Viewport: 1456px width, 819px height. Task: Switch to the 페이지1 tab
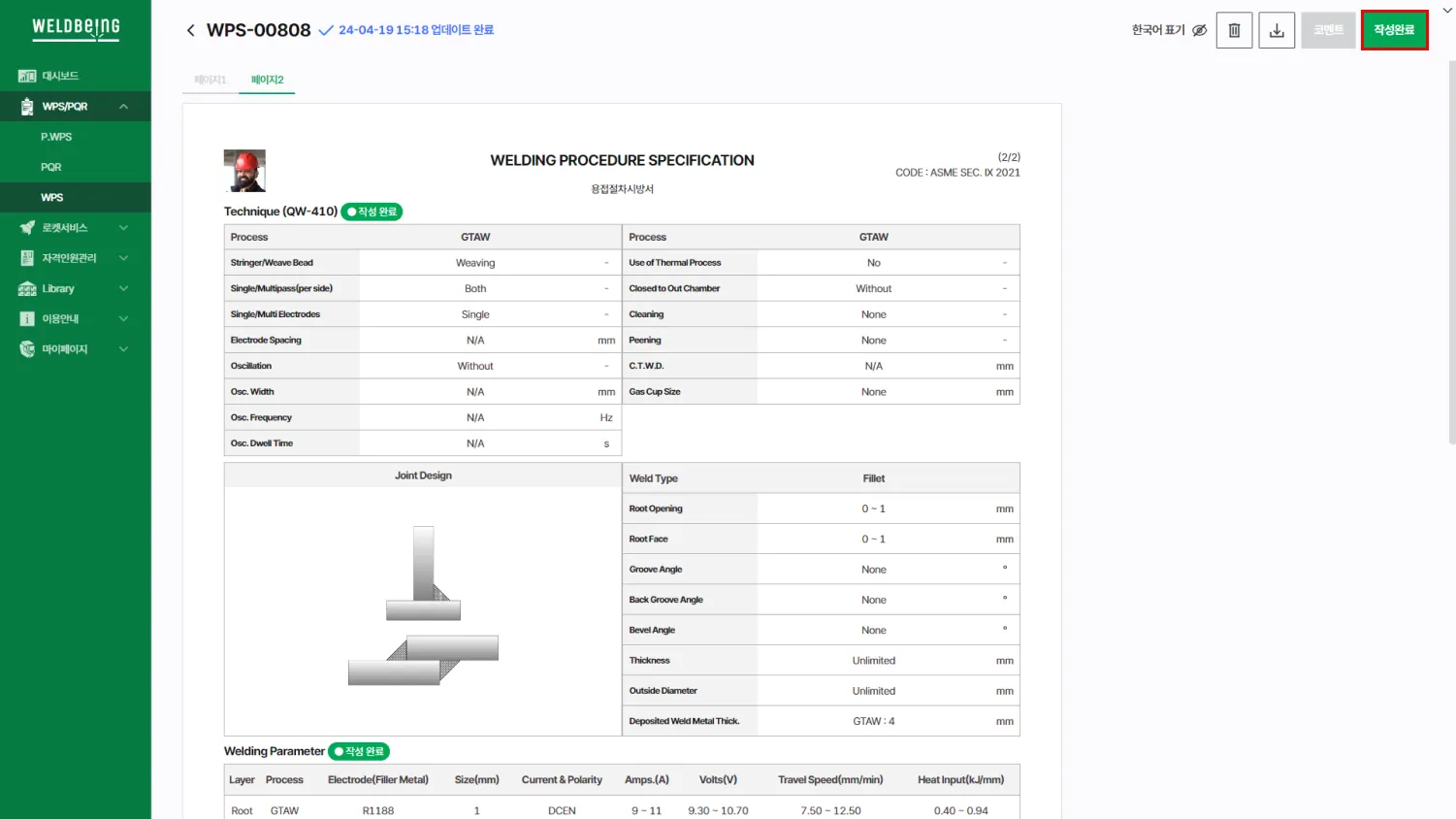(x=210, y=80)
